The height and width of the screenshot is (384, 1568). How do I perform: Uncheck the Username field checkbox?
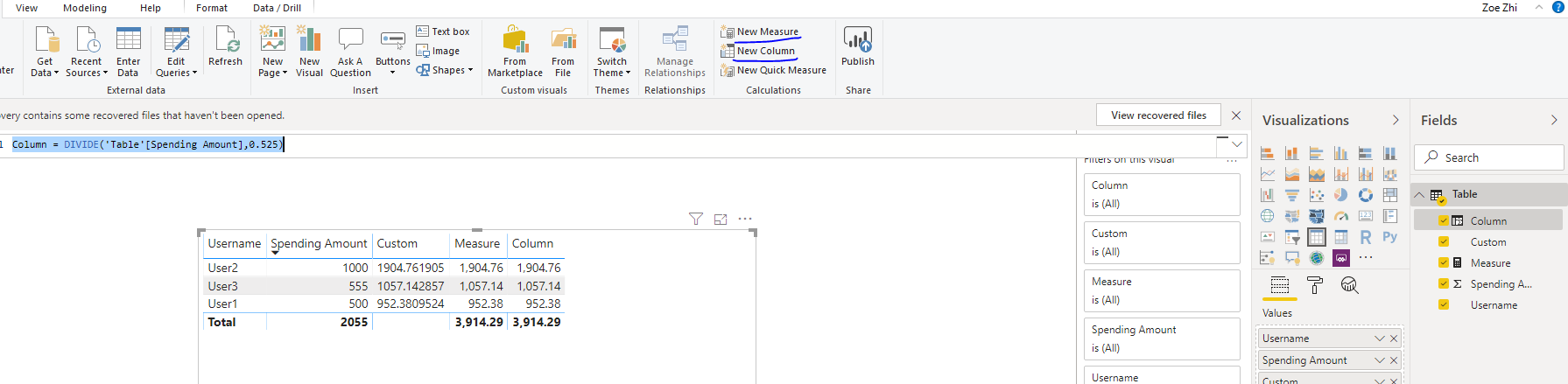coord(1444,304)
